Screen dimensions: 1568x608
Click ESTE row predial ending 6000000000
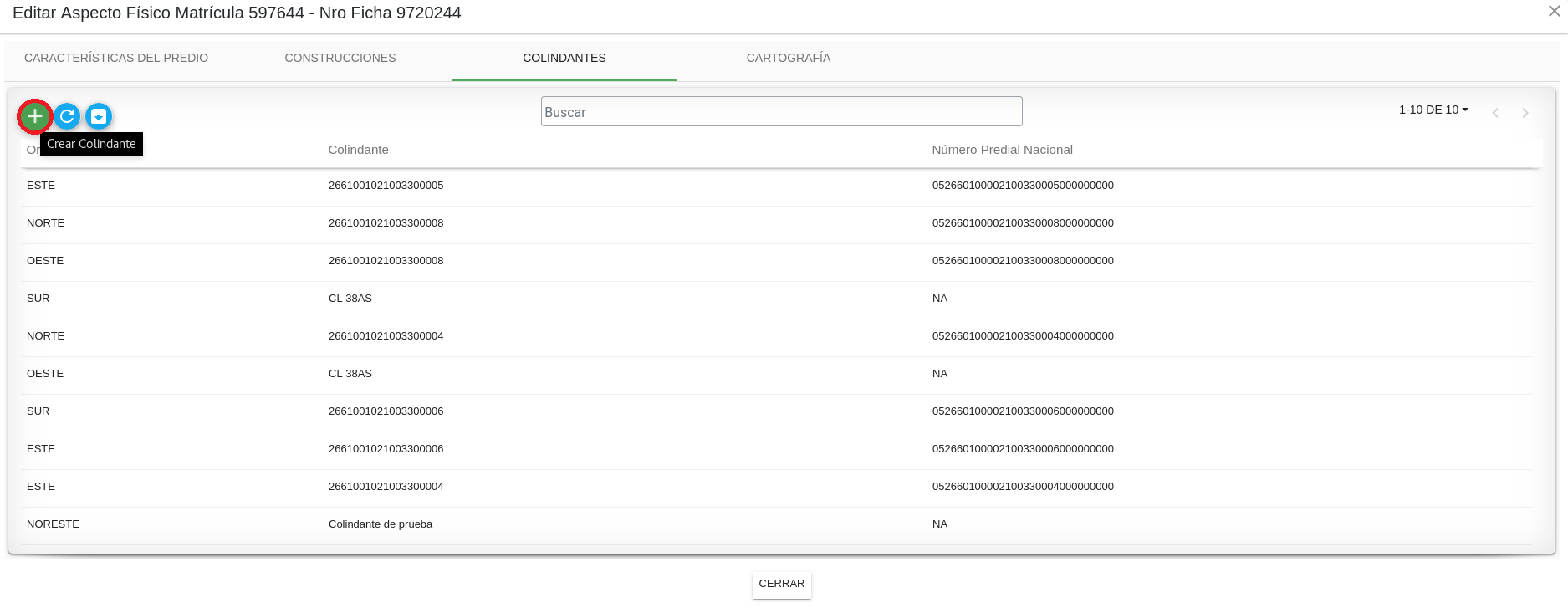[x=1023, y=449]
